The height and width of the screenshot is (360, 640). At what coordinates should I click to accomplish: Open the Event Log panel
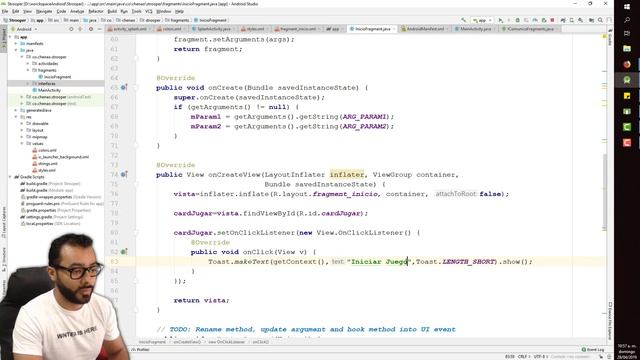[593, 349]
